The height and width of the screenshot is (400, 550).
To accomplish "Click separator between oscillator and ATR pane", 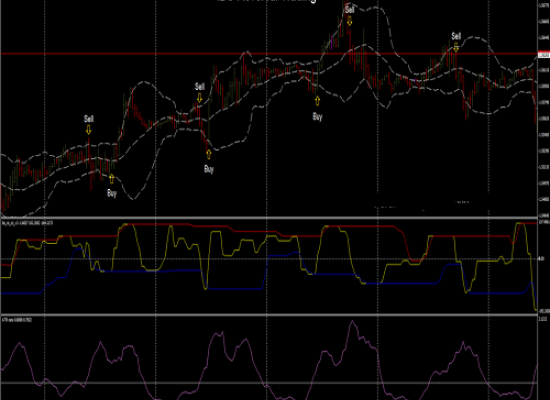I will point(269,315).
